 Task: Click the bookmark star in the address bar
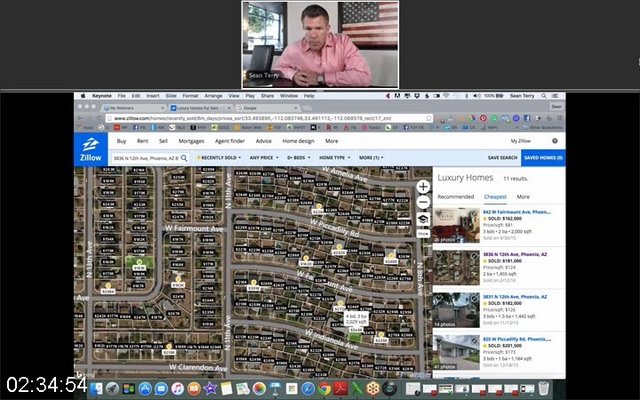coord(429,118)
